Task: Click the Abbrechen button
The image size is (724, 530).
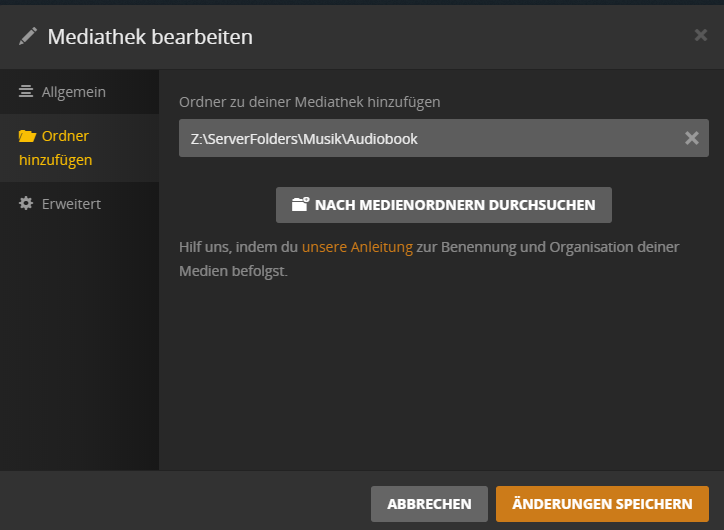Action: (x=429, y=504)
